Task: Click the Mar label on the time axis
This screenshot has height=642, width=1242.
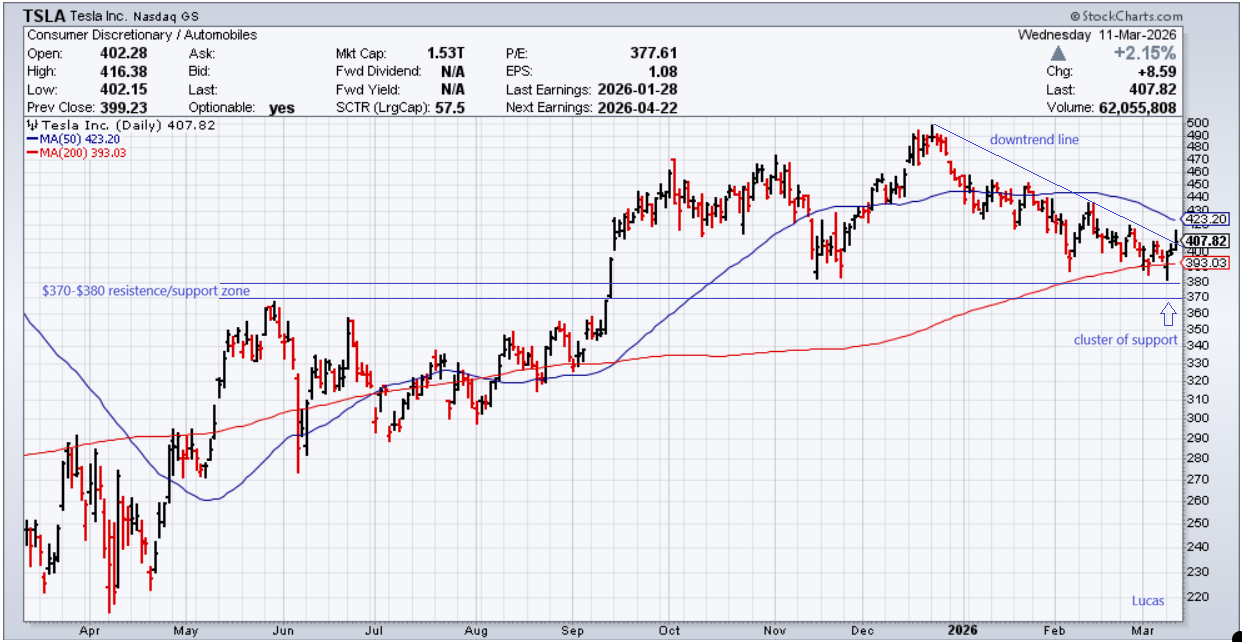Action: tap(1143, 631)
